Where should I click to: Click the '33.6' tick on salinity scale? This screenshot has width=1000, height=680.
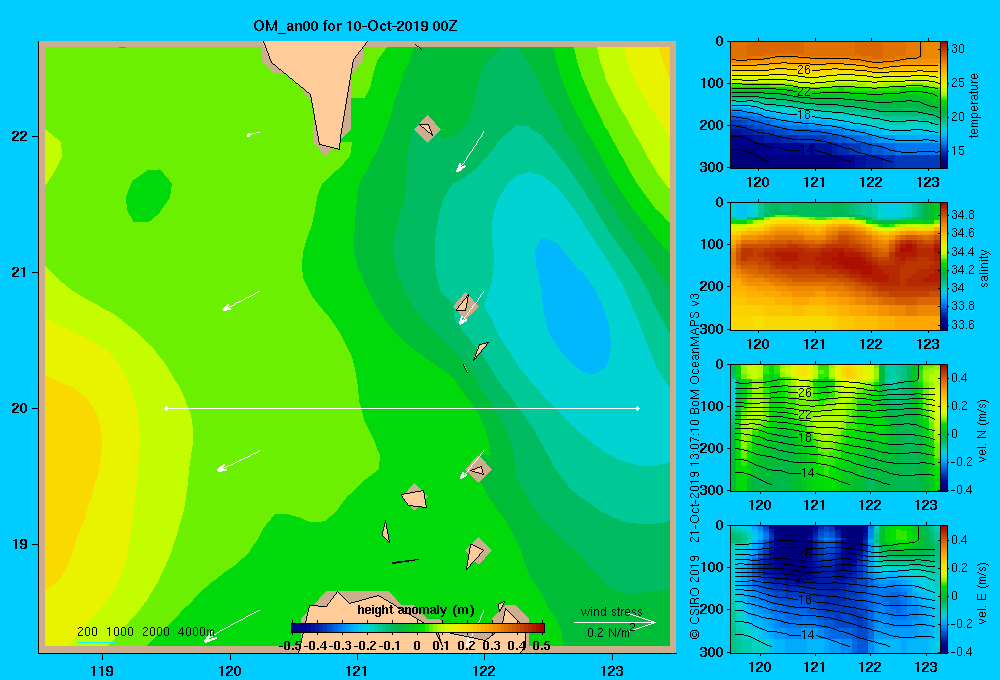click(962, 325)
